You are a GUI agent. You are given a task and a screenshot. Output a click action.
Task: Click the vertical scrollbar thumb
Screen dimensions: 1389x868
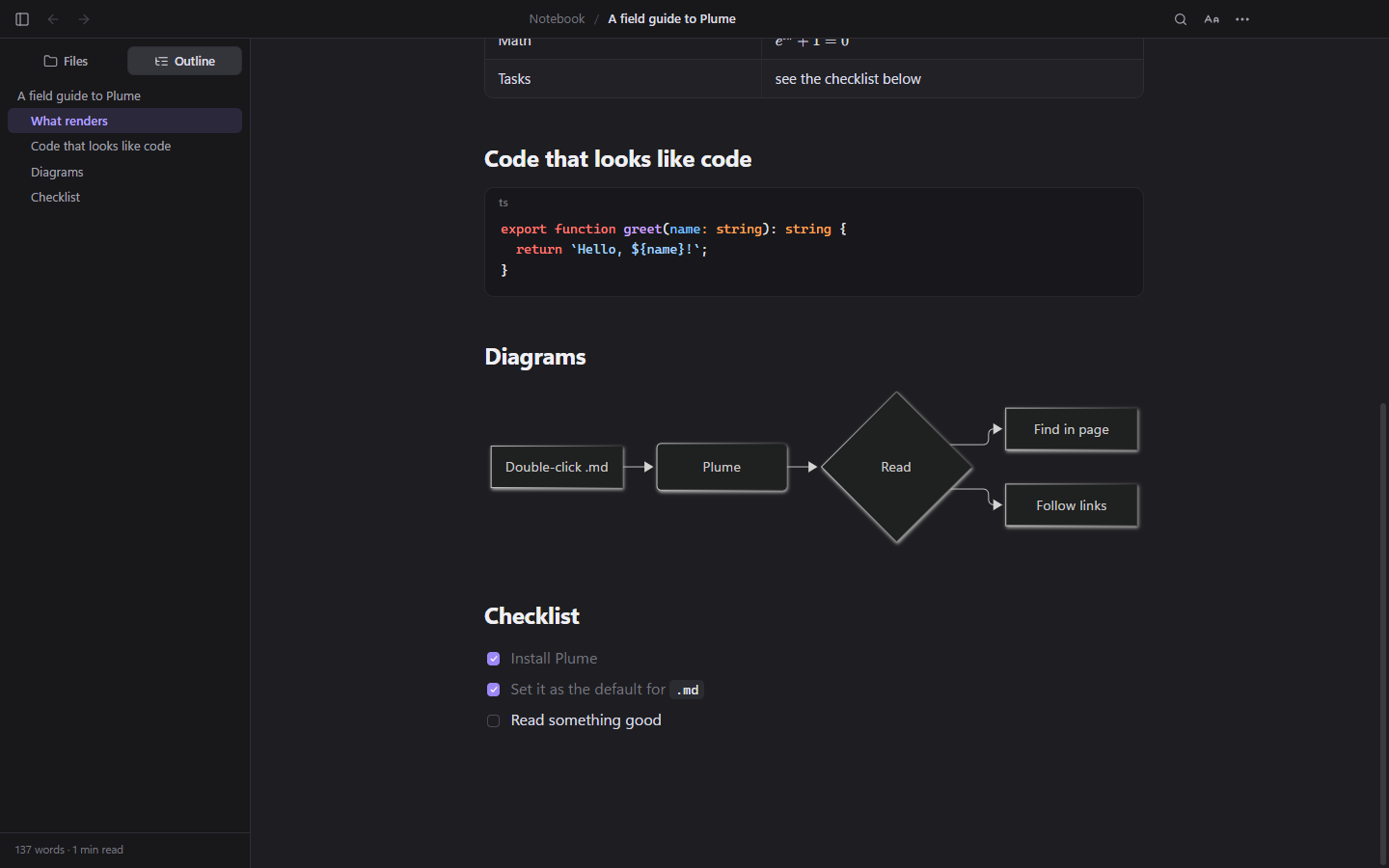point(1382,634)
